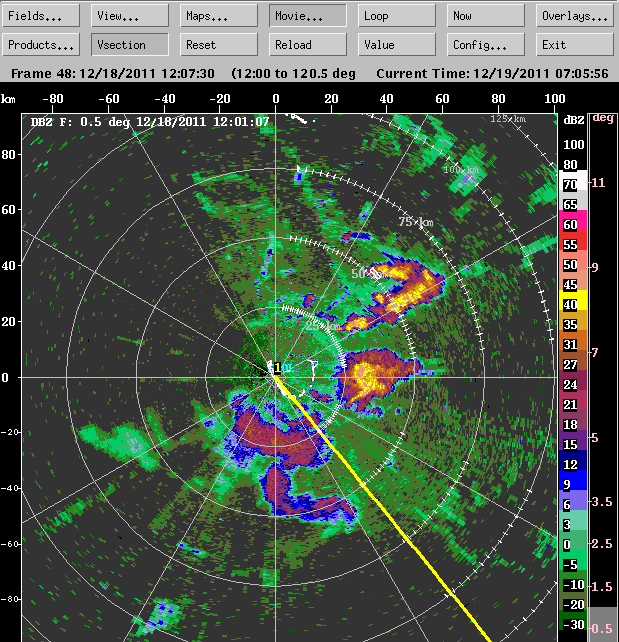
Task: Select the 15 dBZ purple color swatch
Action: pos(573,441)
